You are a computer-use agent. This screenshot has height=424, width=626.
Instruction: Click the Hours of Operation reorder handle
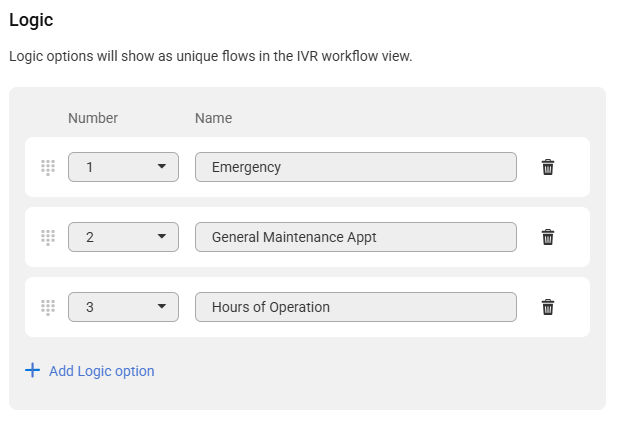pyautogui.click(x=48, y=307)
